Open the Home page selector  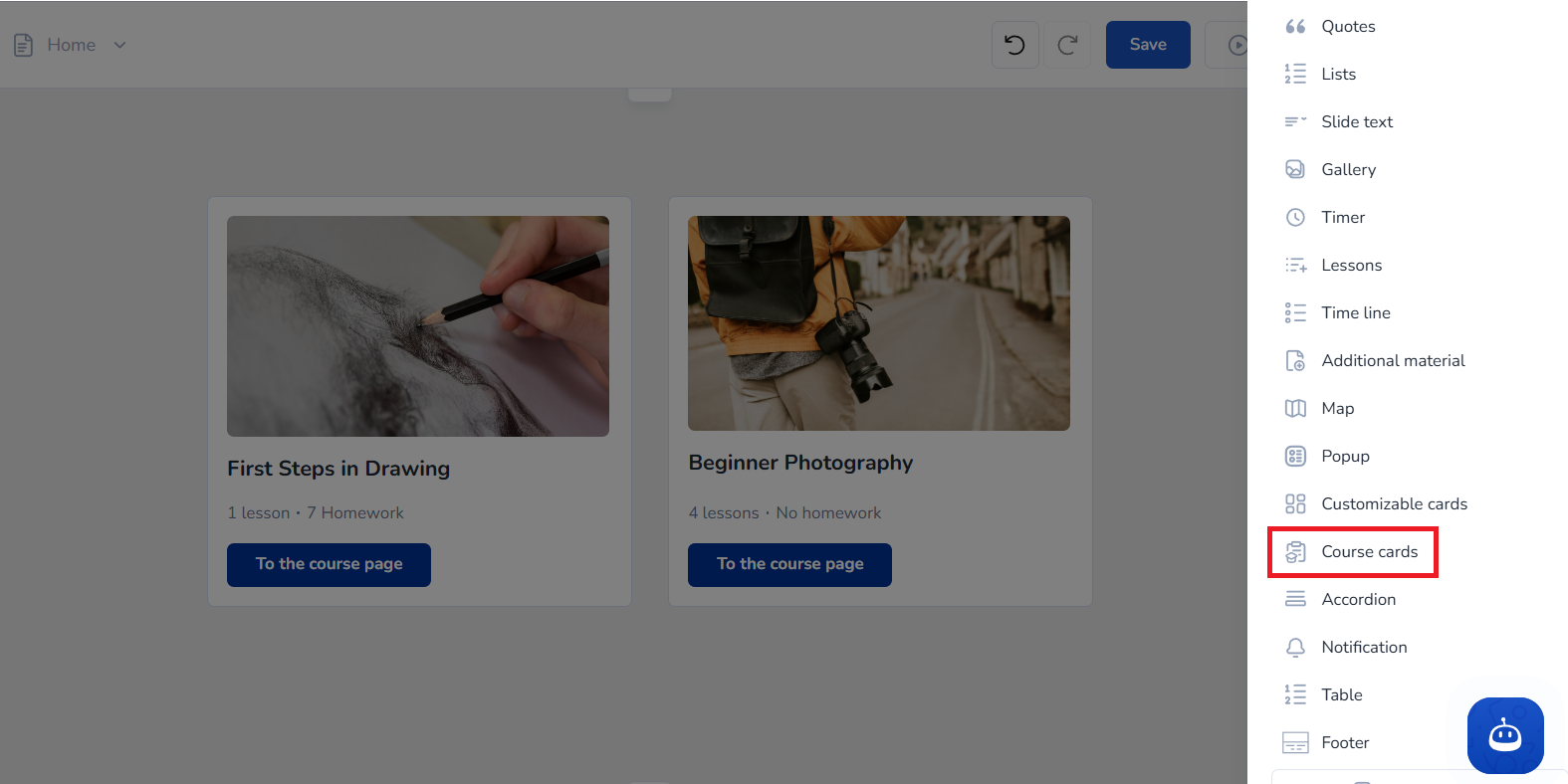coord(71,45)
